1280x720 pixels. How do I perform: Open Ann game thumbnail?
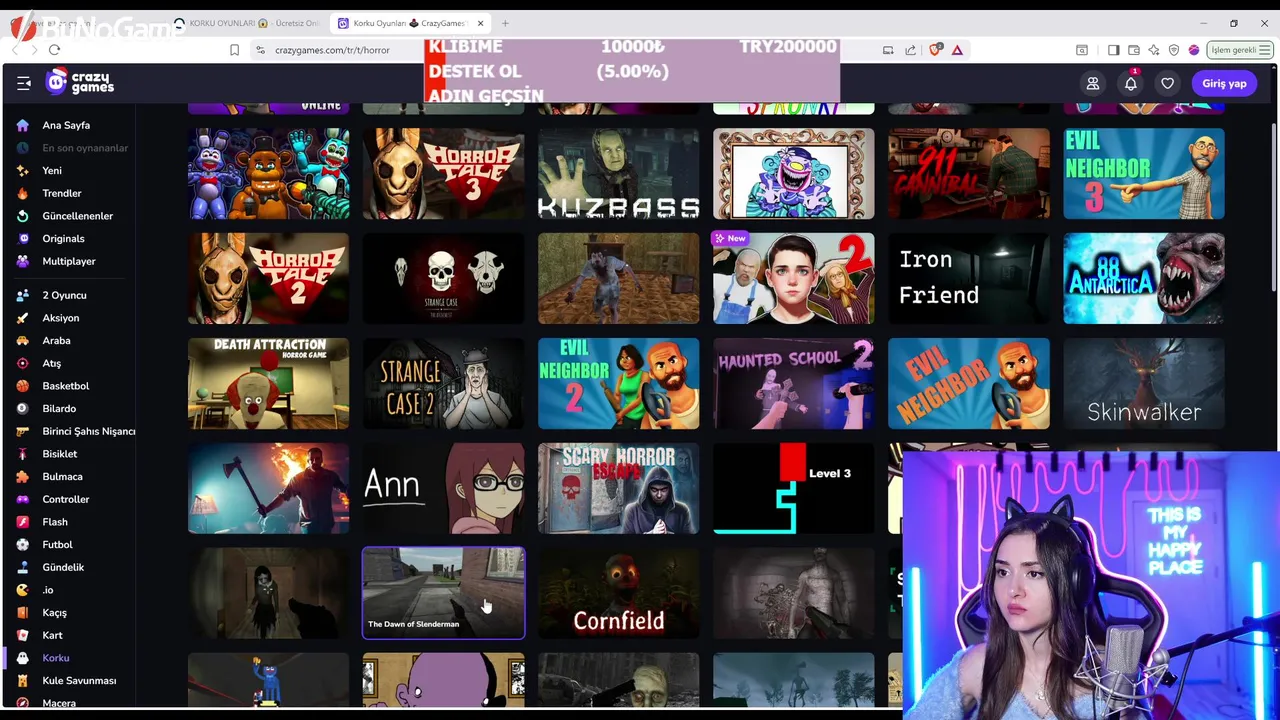(443, 488)
